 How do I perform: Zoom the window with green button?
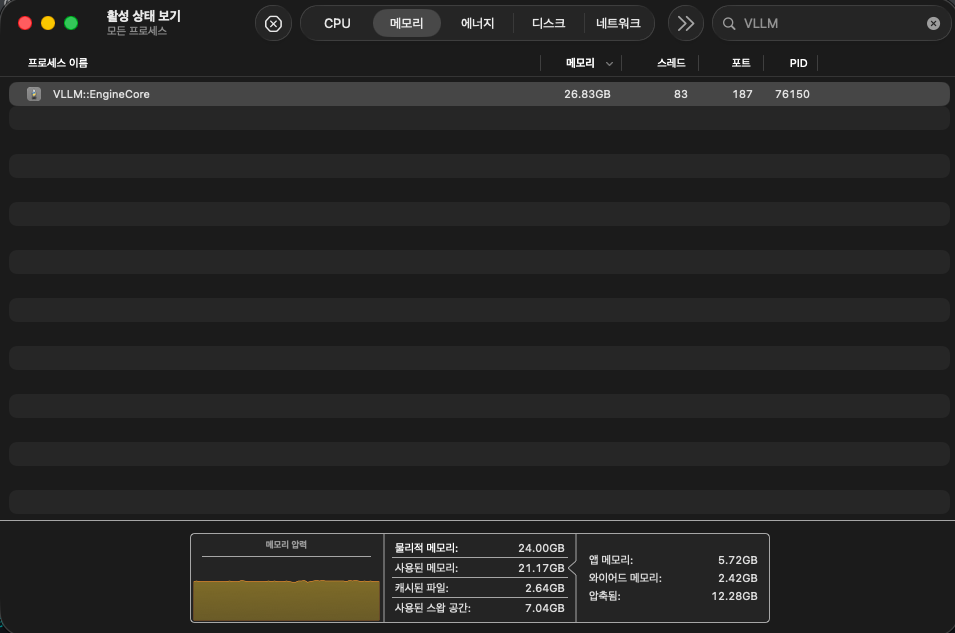(71, 23)
